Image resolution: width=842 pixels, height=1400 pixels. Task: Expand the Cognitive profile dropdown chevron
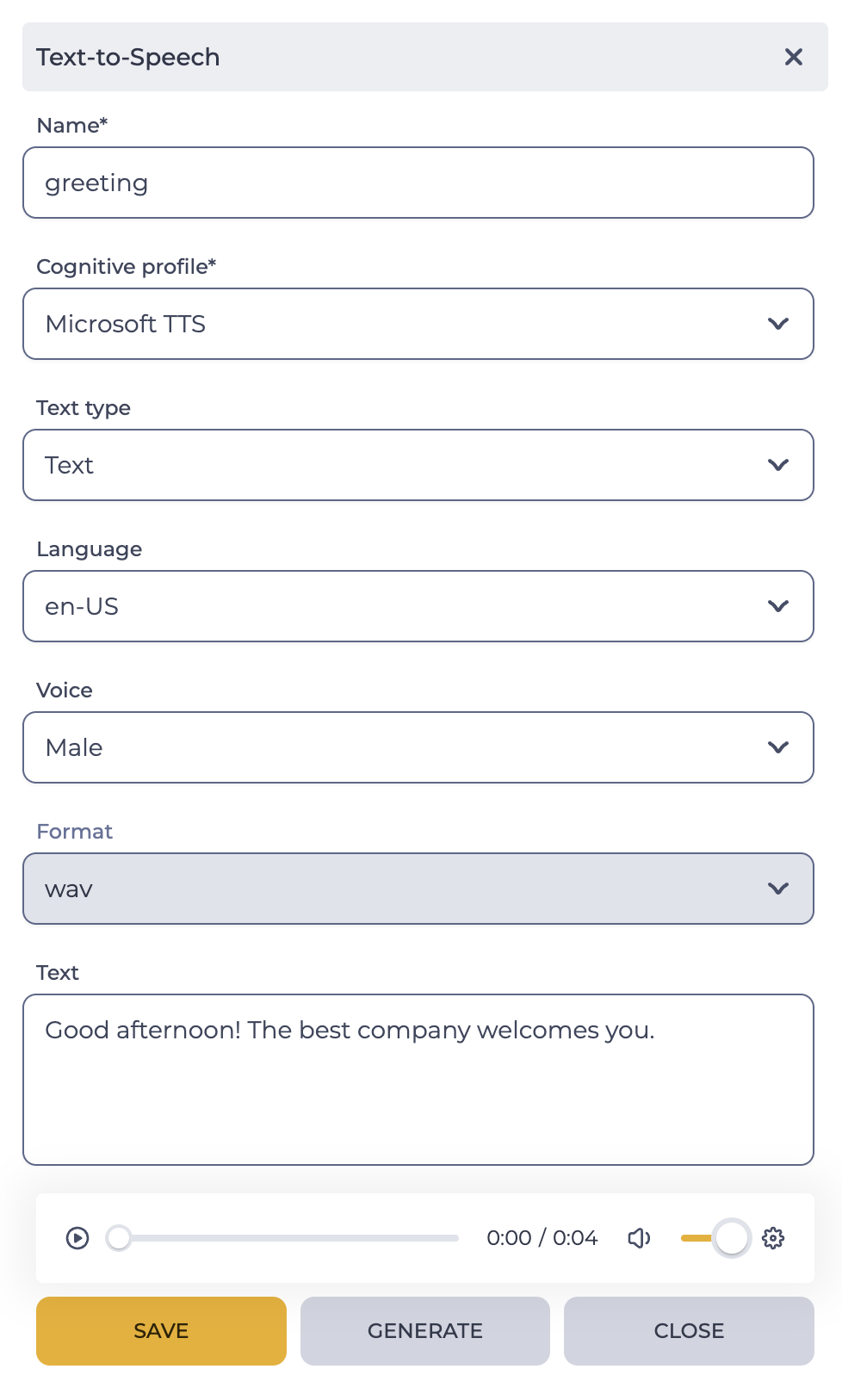click(x=778, y=324)
